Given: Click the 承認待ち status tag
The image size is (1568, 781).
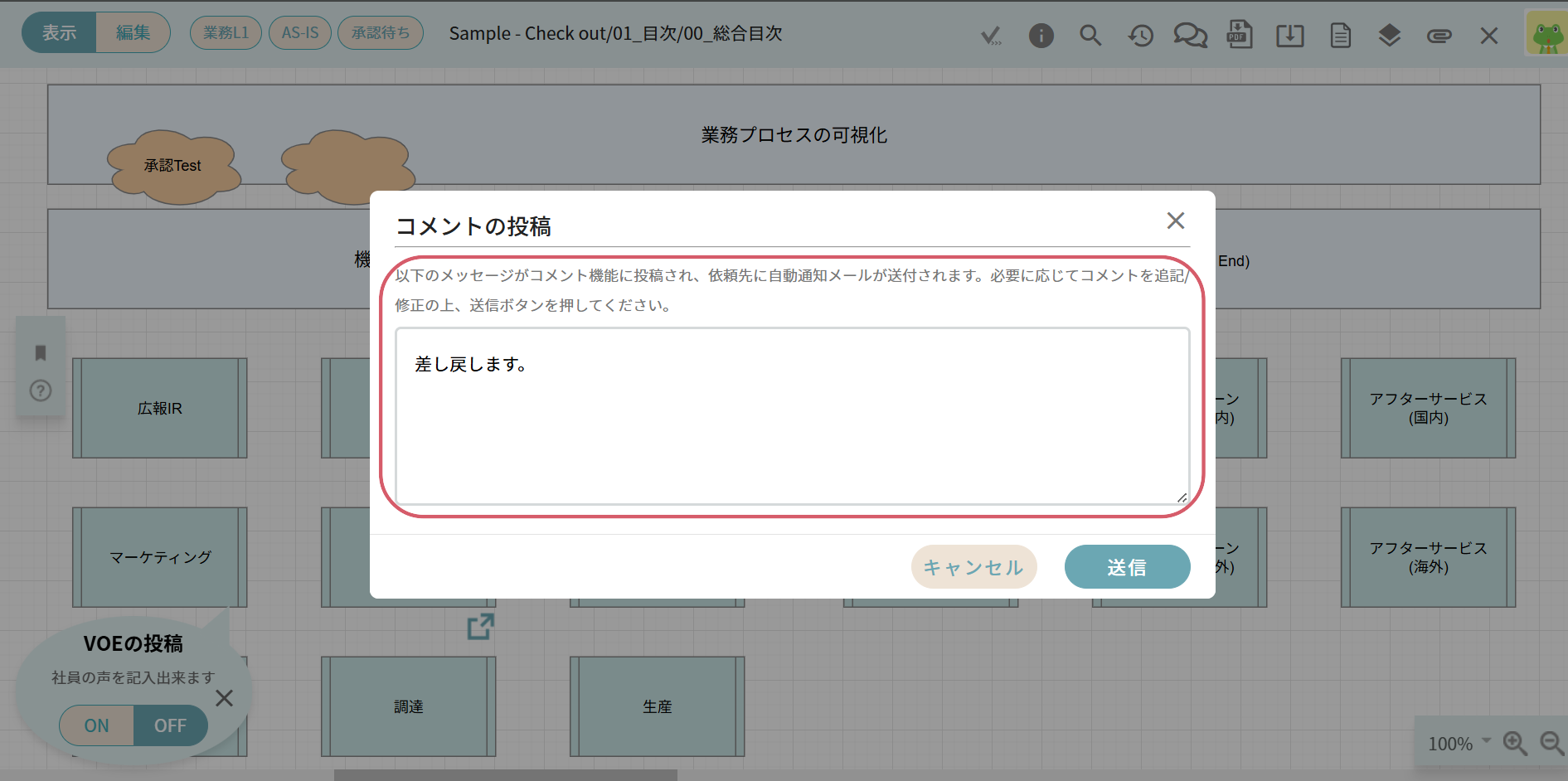Looking at the screenshot, I should (381, 33).
